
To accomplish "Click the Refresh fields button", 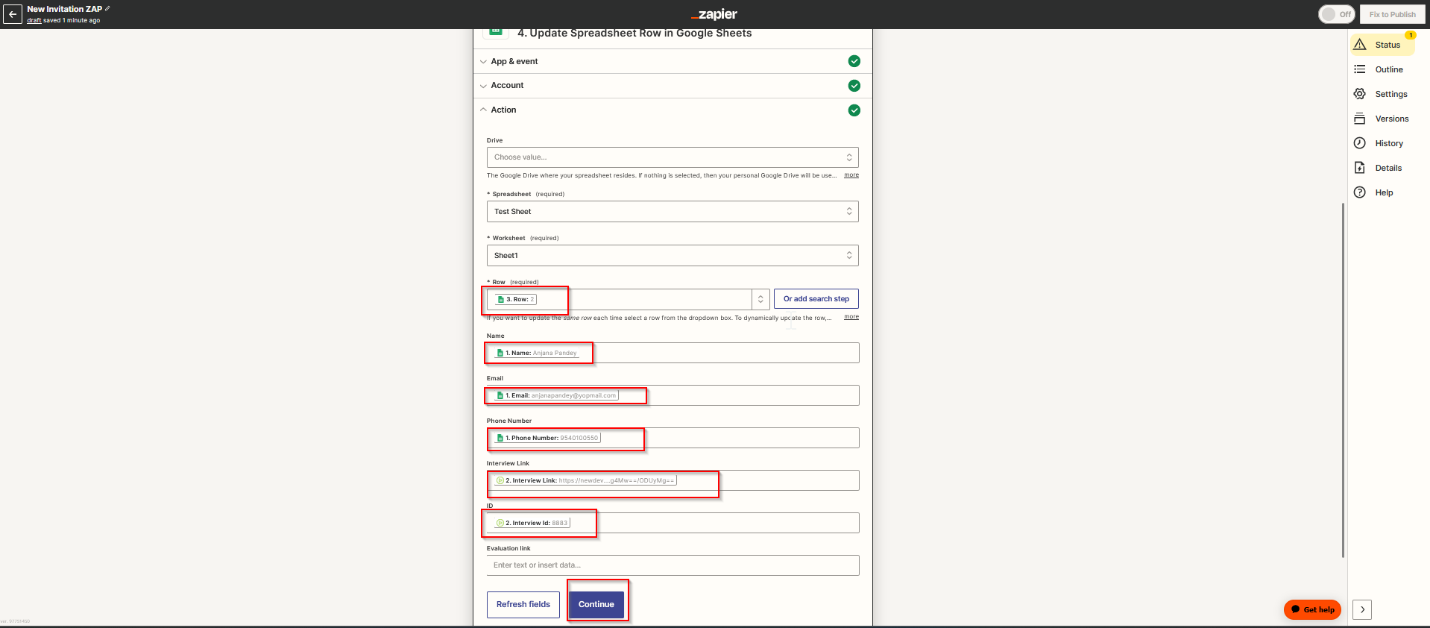I will pyautogui.click(x=523, y=605).
